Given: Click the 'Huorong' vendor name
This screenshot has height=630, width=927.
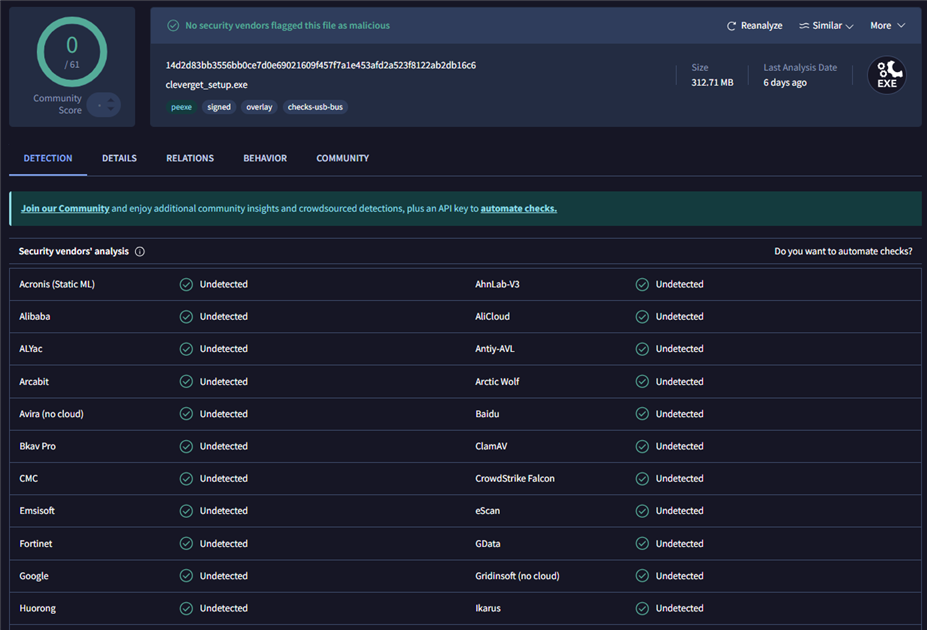Looking at the screenshot, I should (37, 609).
